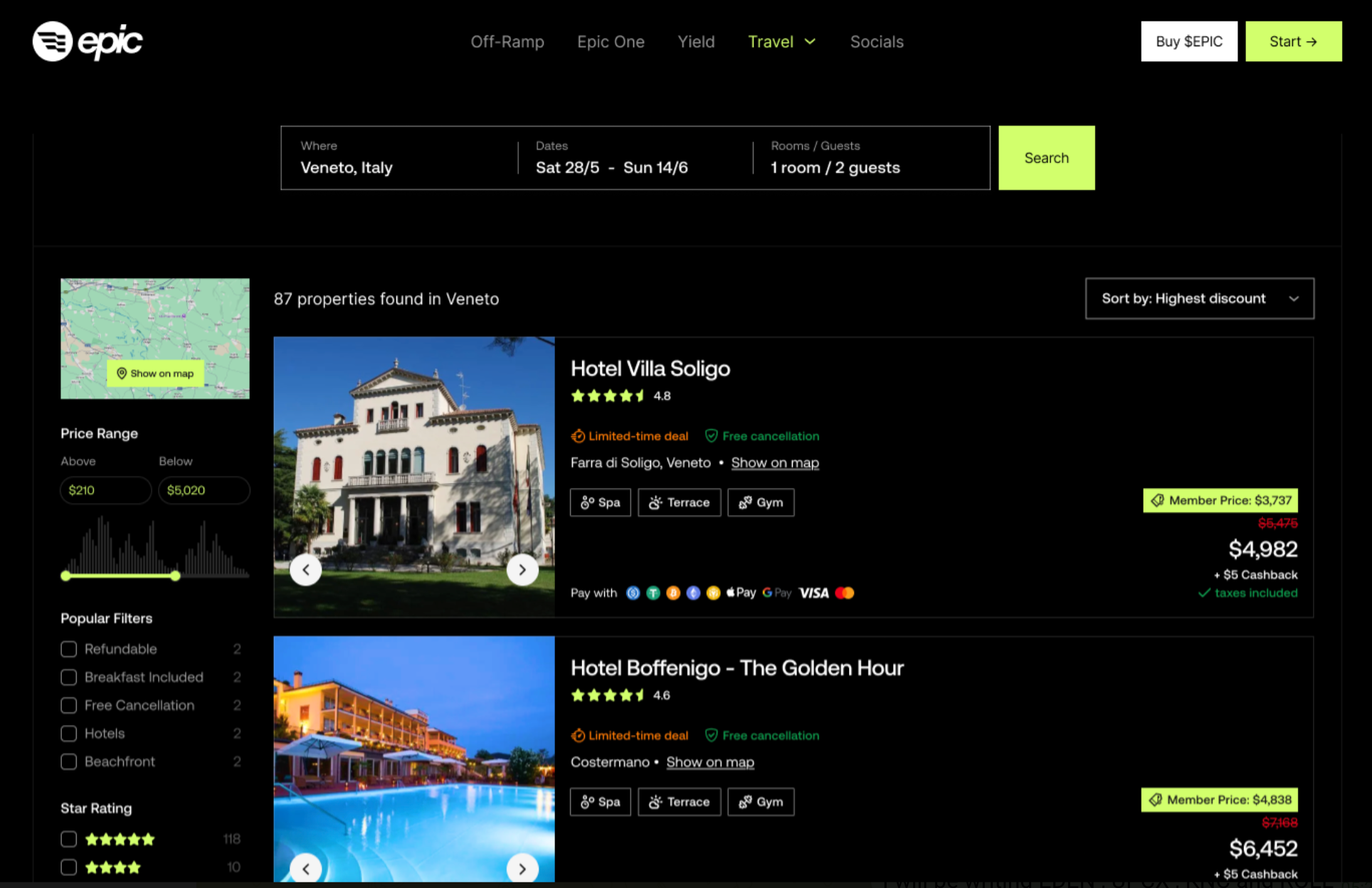
Task: Filter by four-star rating checkbox
Action: click(69, 867)
